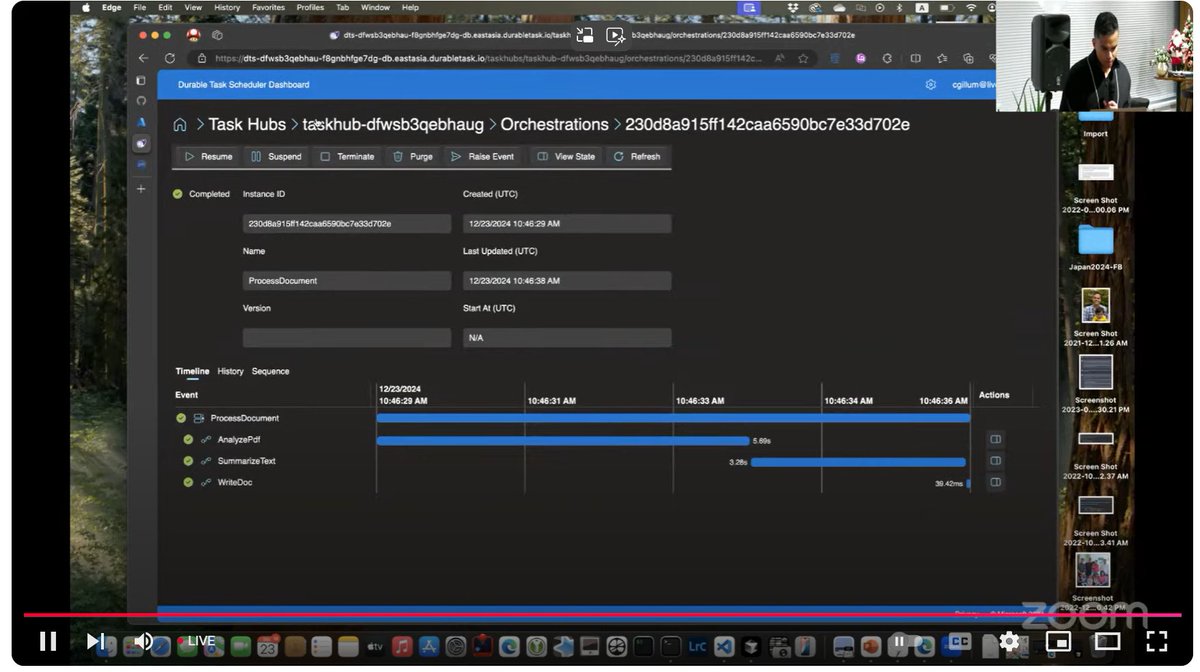The image size is (1200, 672).
Task: Open video player settings gear
Action: point(1009,641)
